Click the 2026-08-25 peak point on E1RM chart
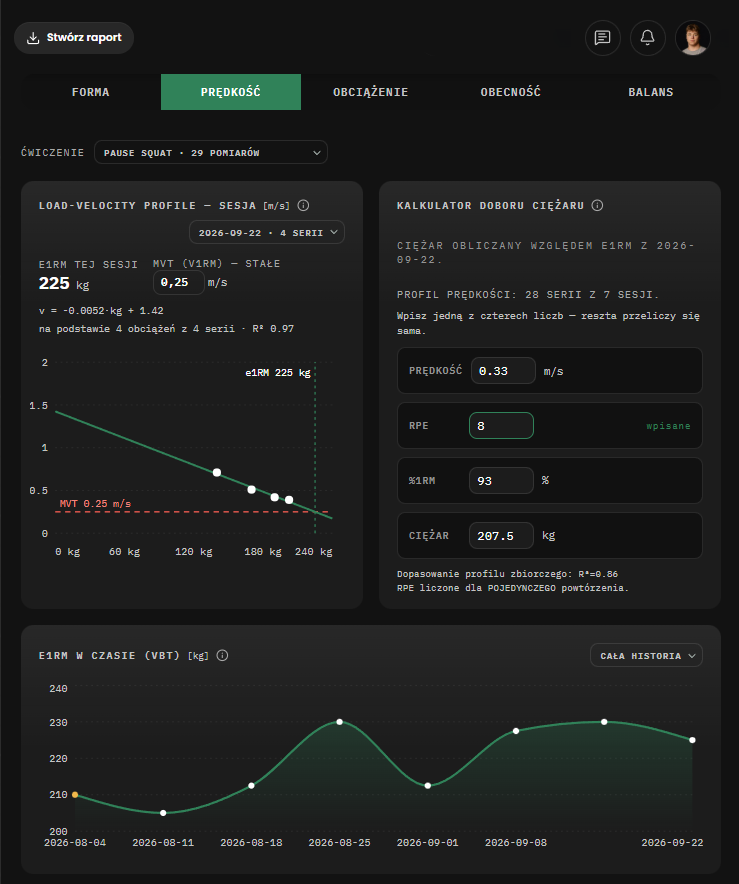This screenshot has width=739, height=884. 339,722
